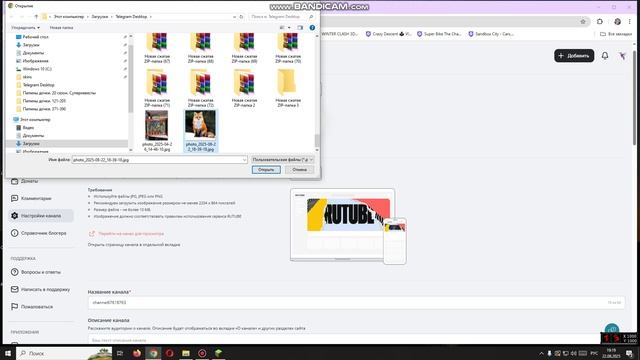The image size is (640, 360).
Task: Click the view layout icon in dialog toolbar
Action: [282, 28]
